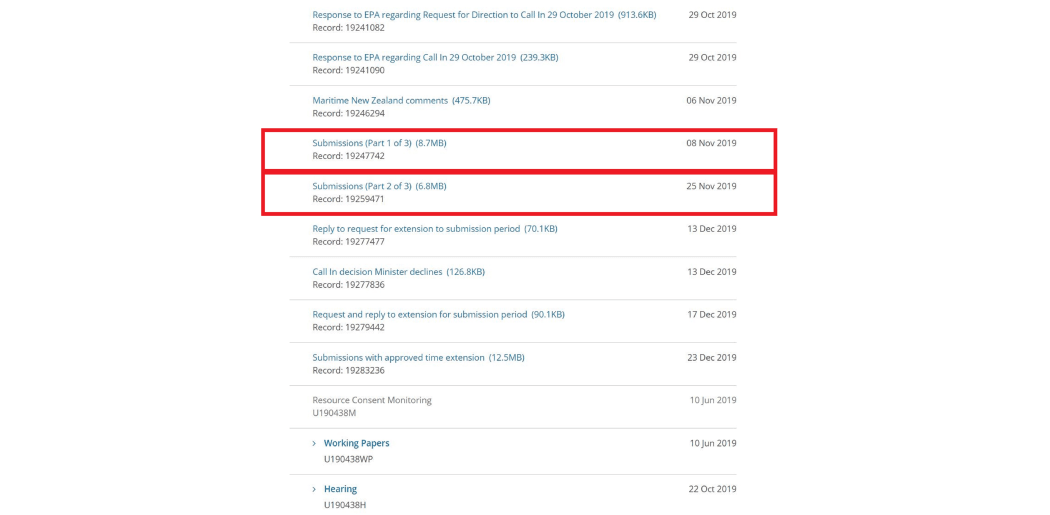The height and width of the screenshot is (515, 1050).
Task: Open Submissions with approved time extension file
Action: (x=418, y=358)
